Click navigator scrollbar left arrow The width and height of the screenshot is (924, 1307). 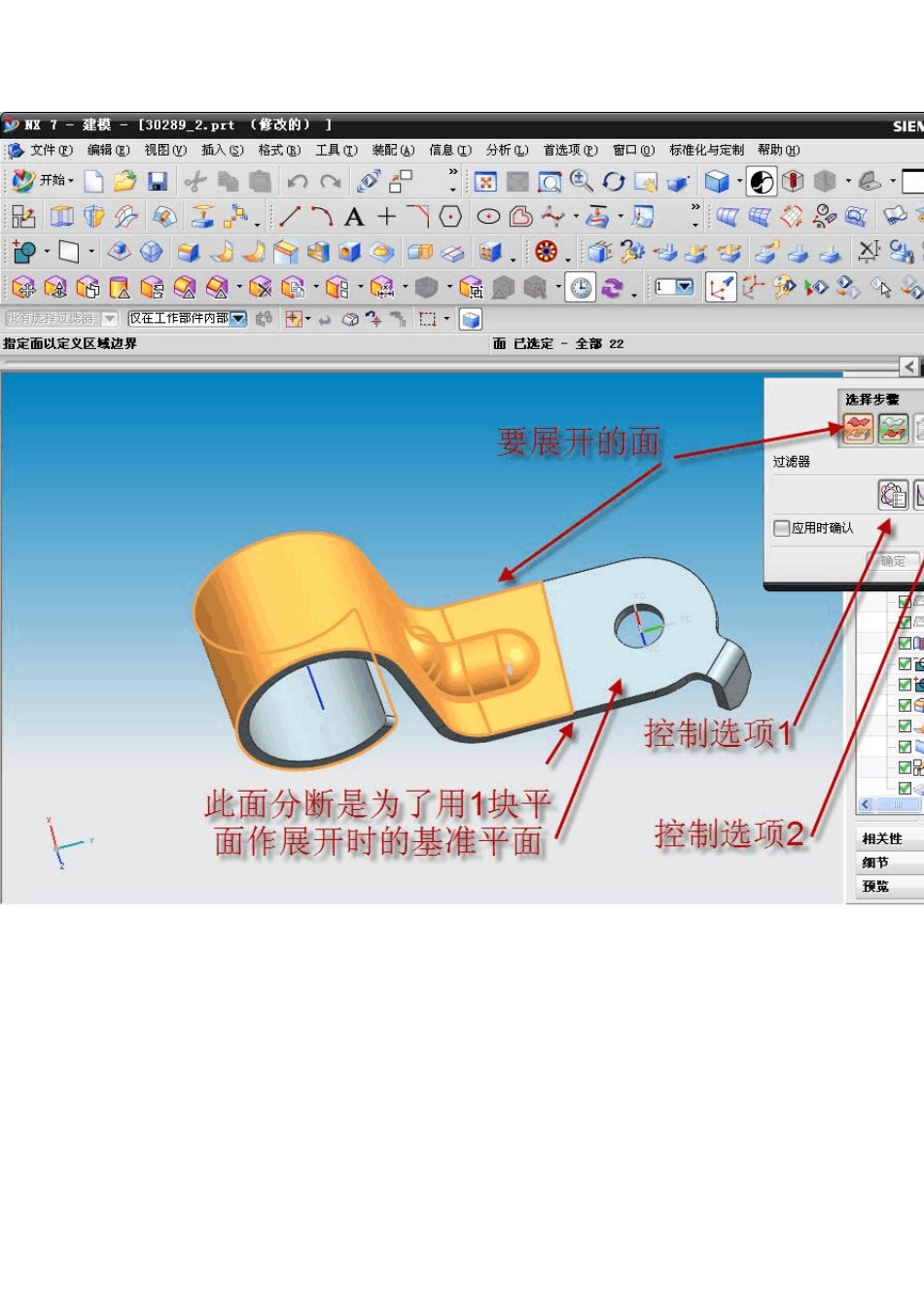click(x=866, y=804)
